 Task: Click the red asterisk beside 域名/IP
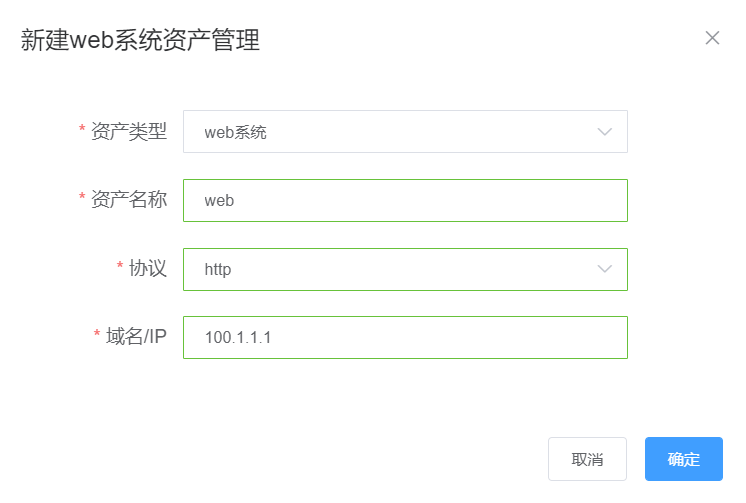point(97,337)
